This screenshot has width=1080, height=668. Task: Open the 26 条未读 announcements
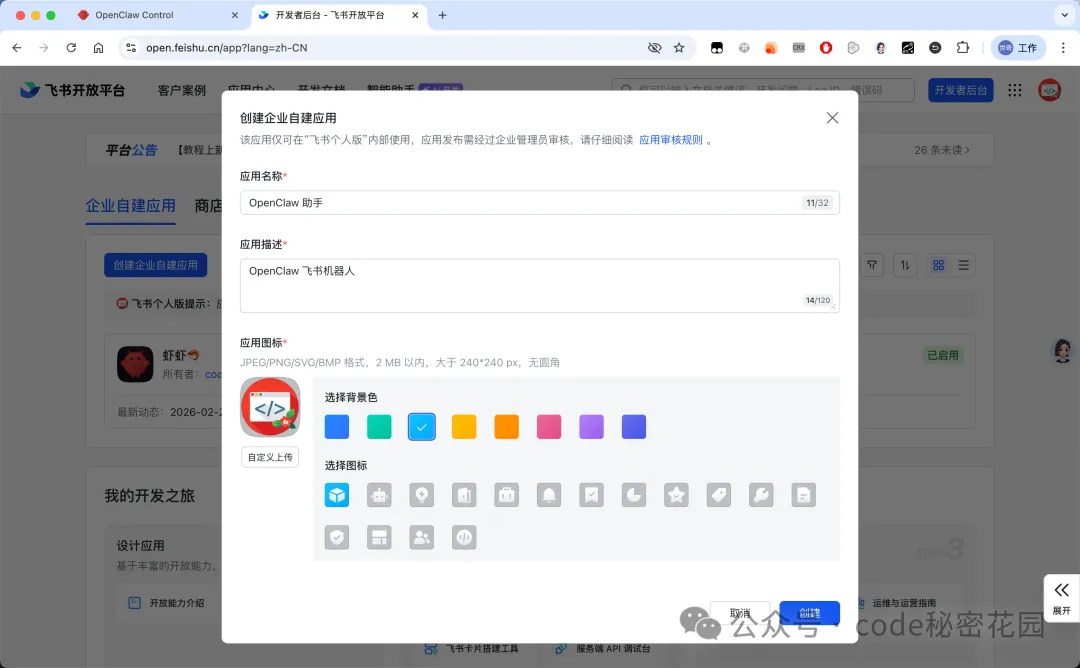942,150
